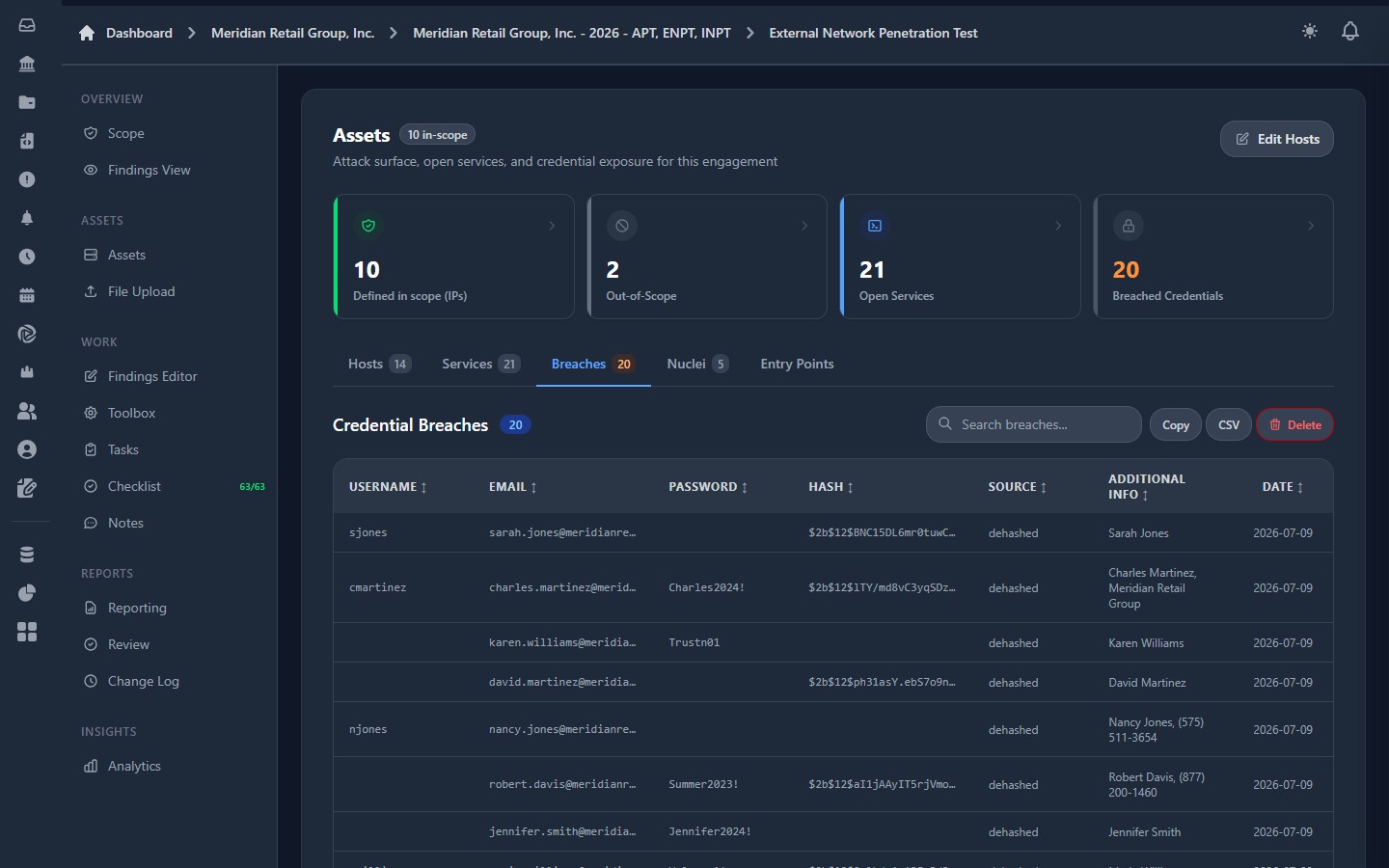The width and height of the screenshot is (1389, 868).
Task: Open Analytics in sidebar
Action: pos(174,766)
